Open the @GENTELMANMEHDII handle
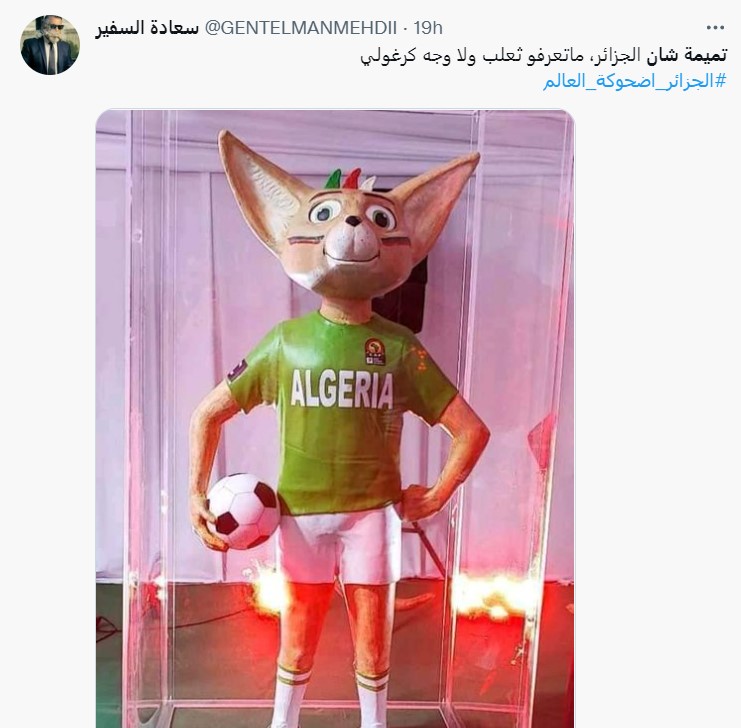Screen dimensions: 741x728 (301, 28)
